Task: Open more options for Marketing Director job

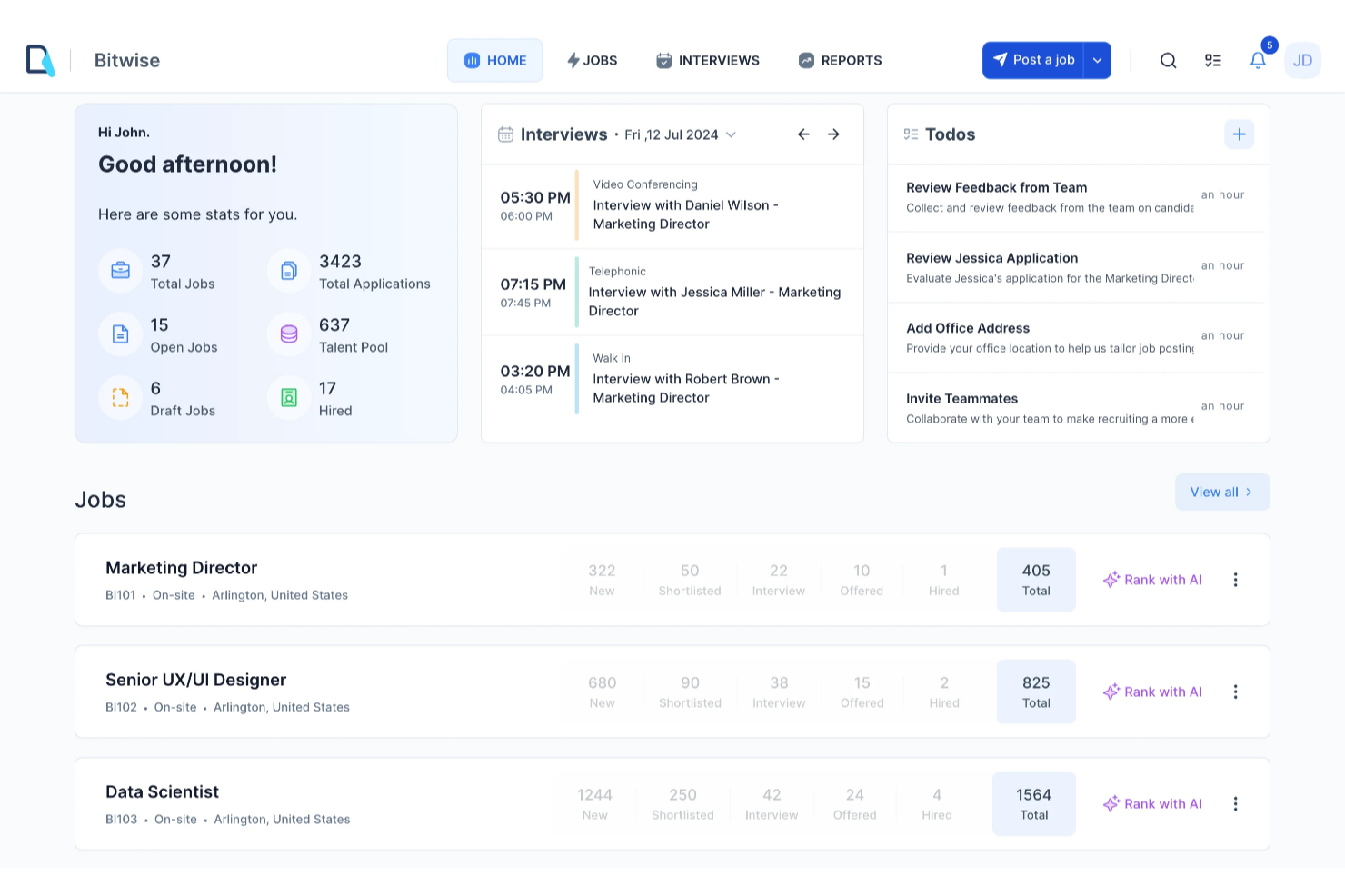Action: coord(1235,580)
